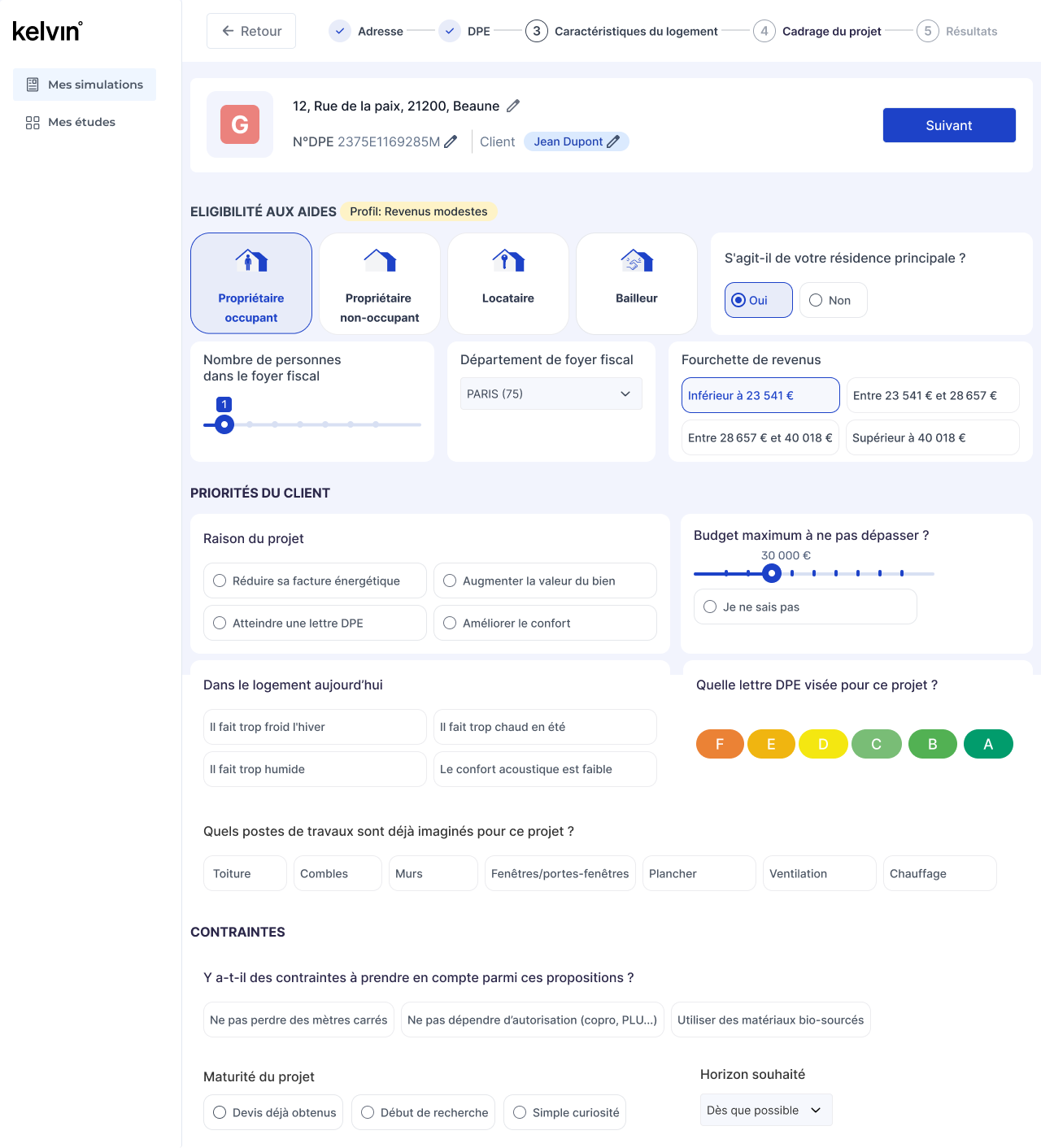This screenshot has width=1041, height=1148.
Task: Click the household persons slider handle
Action: (x=224, y=424)
